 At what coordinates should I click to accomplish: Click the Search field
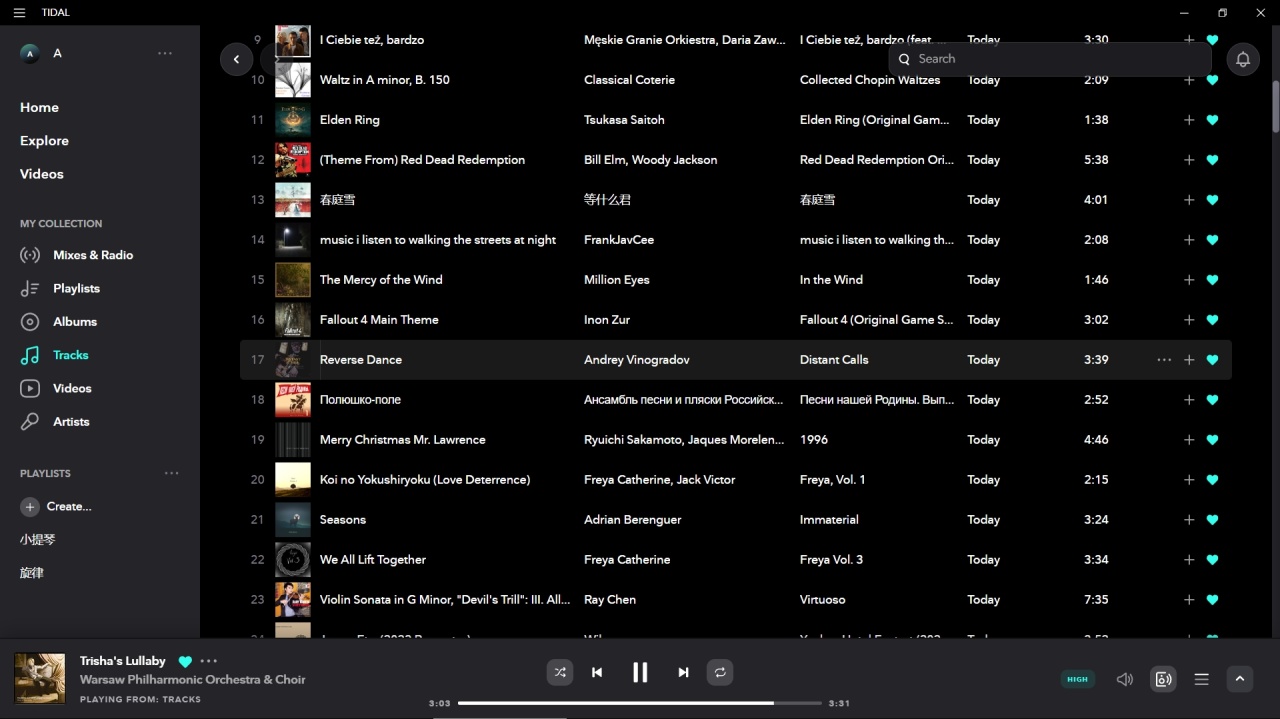pos(1050,59)
